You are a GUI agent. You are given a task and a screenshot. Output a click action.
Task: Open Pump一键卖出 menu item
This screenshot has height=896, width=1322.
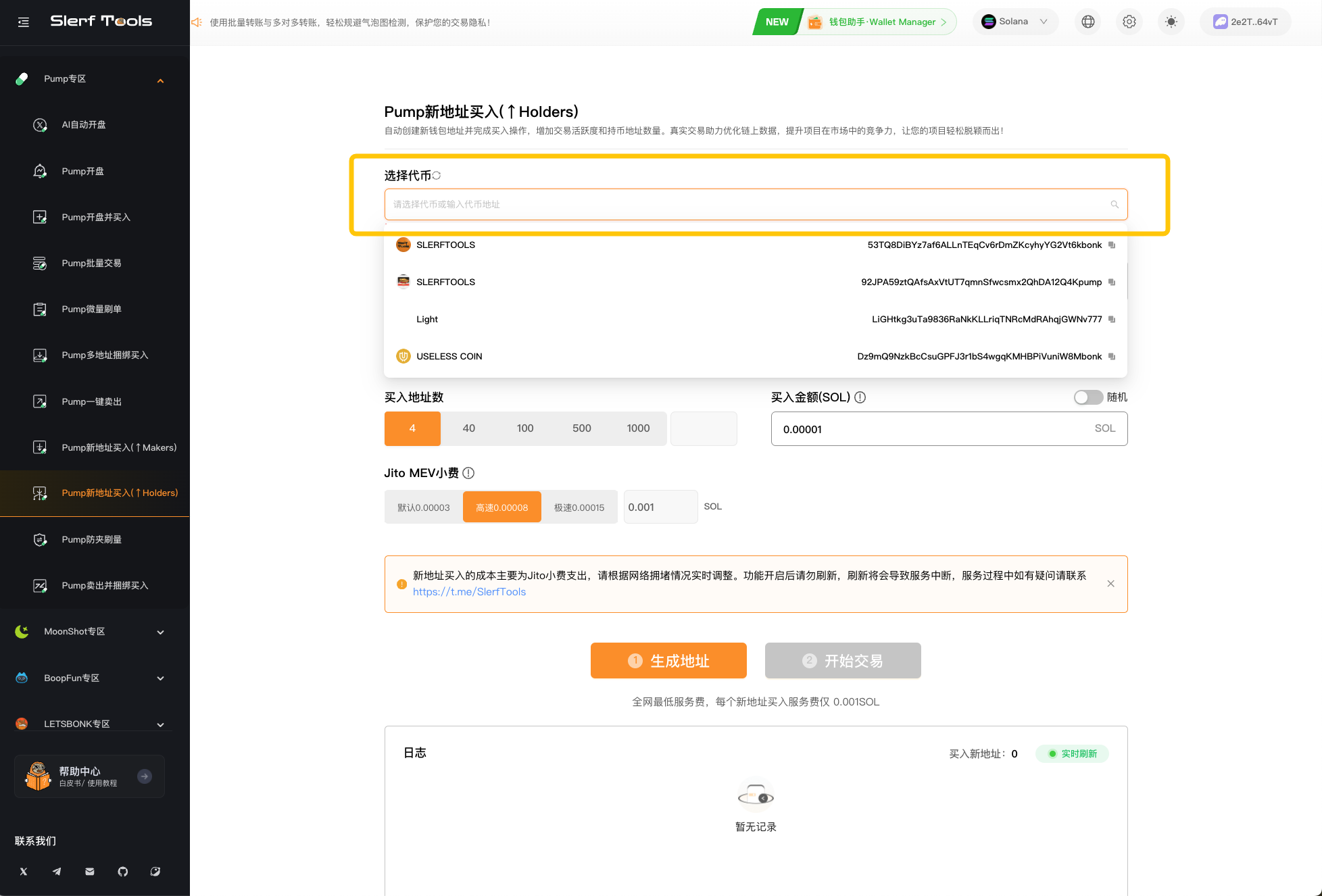(x=95, y=401)
